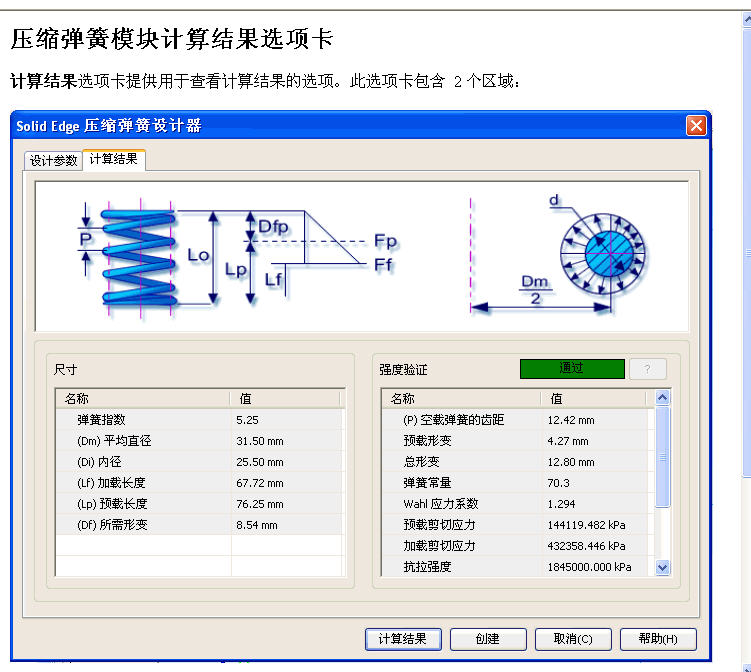751x672 pixels.
Task: Select the (Df) 所需形变 row
Action: click(199, 525)
